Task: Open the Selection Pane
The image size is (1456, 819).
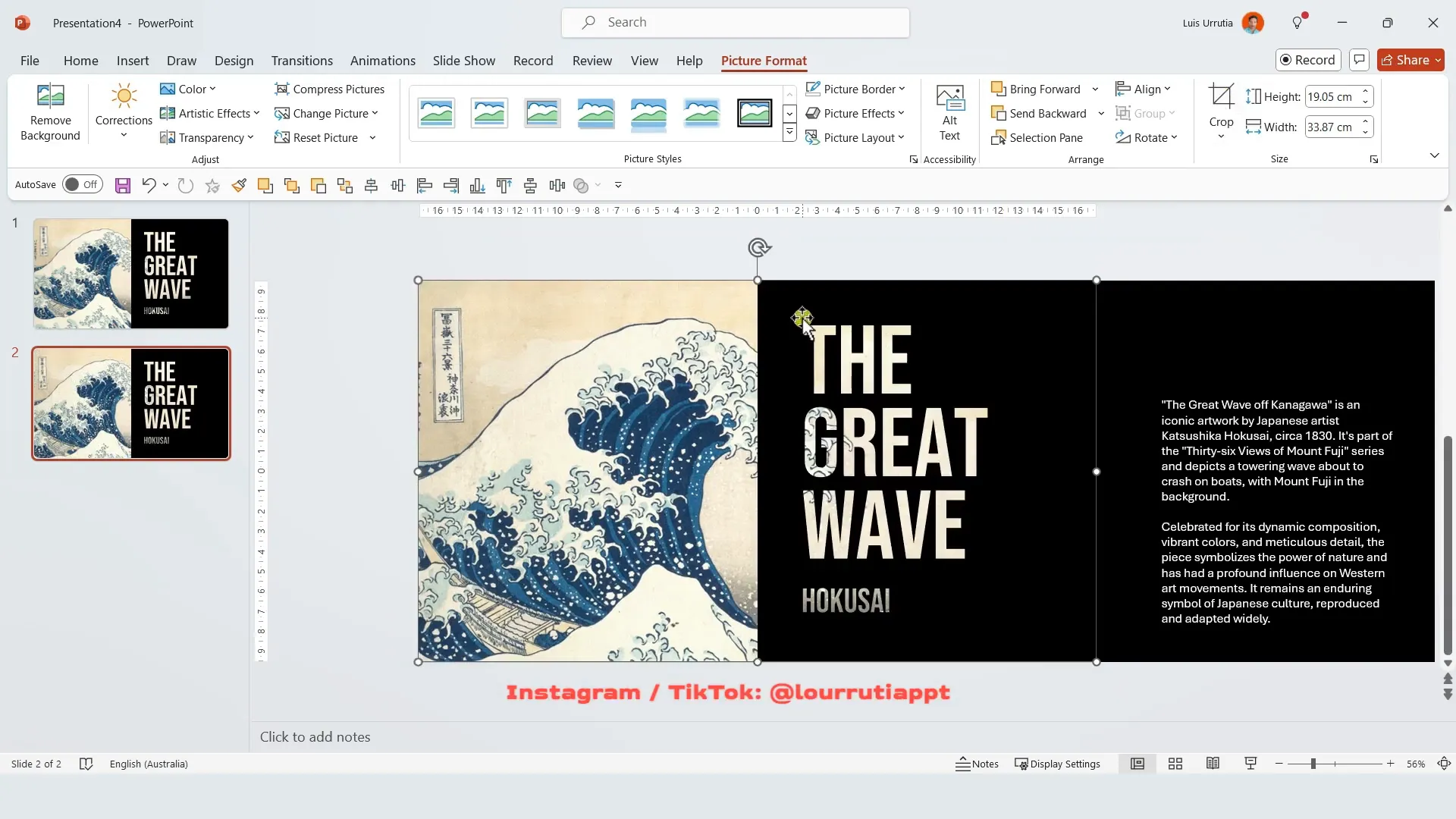Action: [1037, 137]
